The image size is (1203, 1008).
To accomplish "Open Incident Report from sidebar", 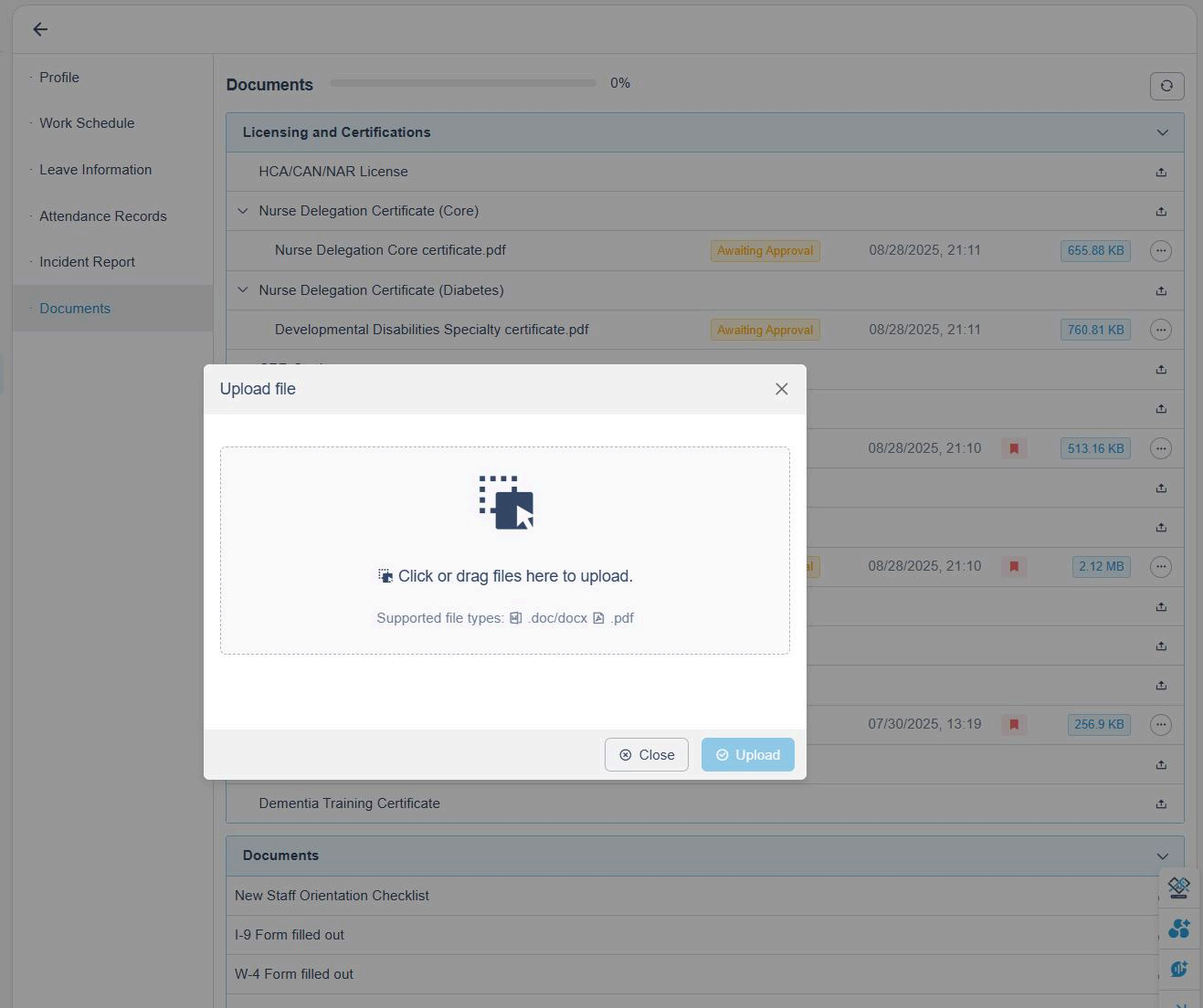I will tap(87, 262).
